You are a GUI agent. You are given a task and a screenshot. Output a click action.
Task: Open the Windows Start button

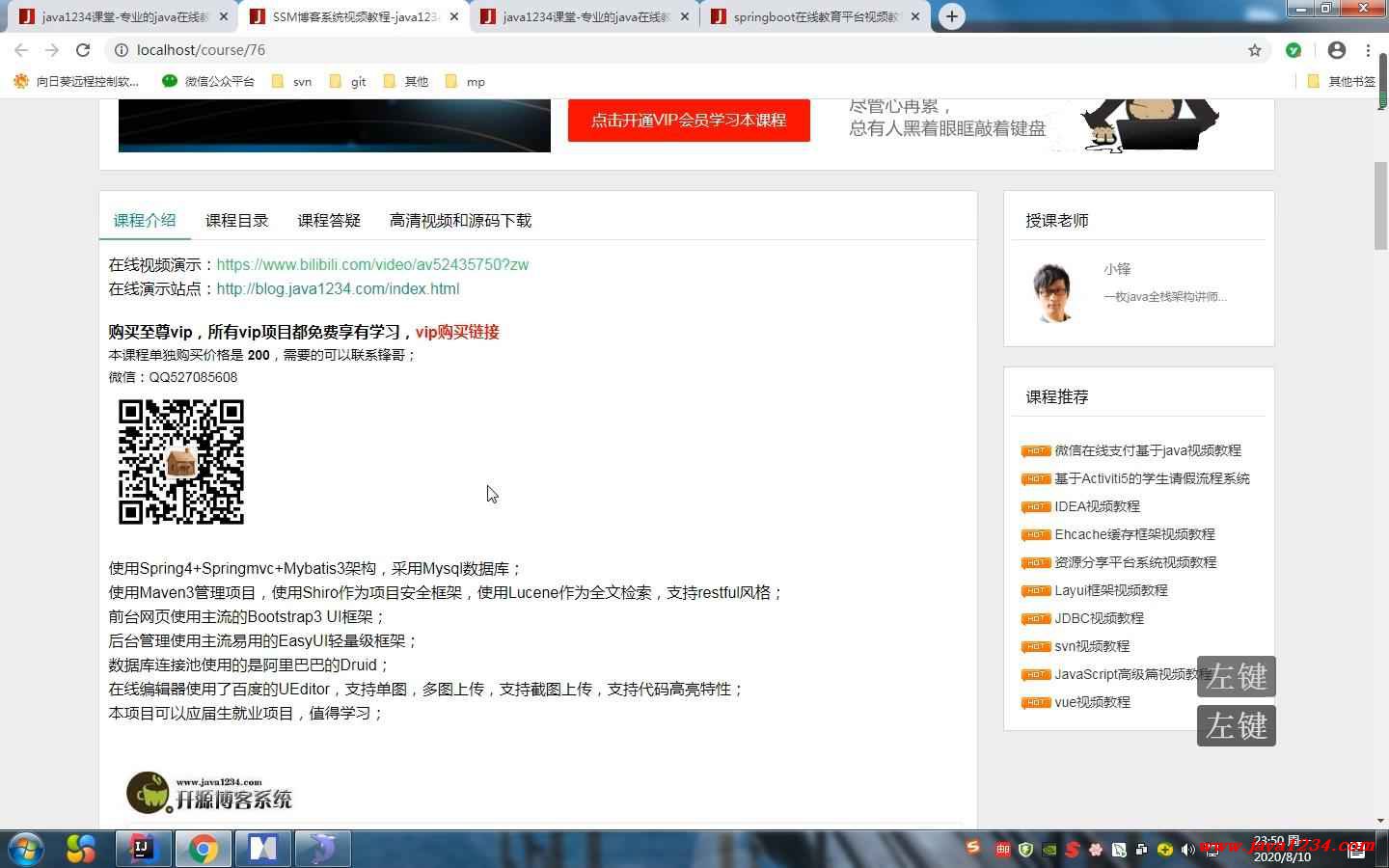pyautogui.click(x=26, y=849)
